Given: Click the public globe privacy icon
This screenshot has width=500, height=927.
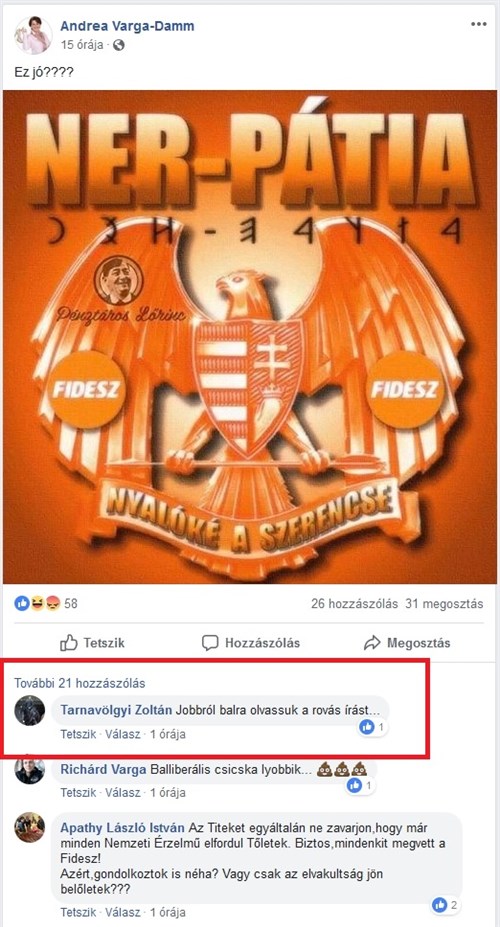Looking at the screenshot, I should [x=118, y=45].
